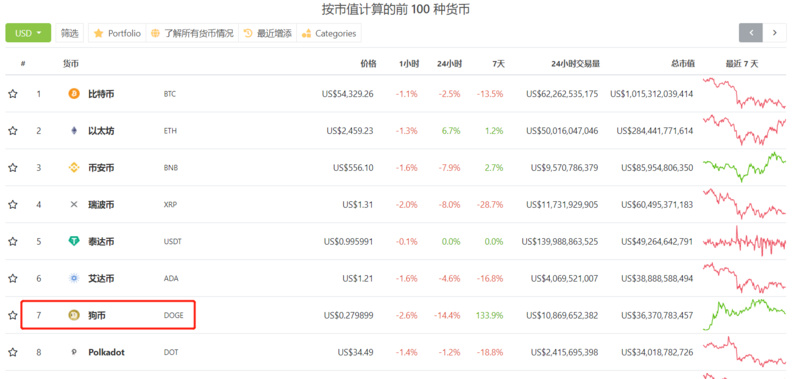Image resolution: width=800 pixels, height=379 pixels.
Task: Click Tether 7-day sparkline chart
Action: (x=744, y=241)
